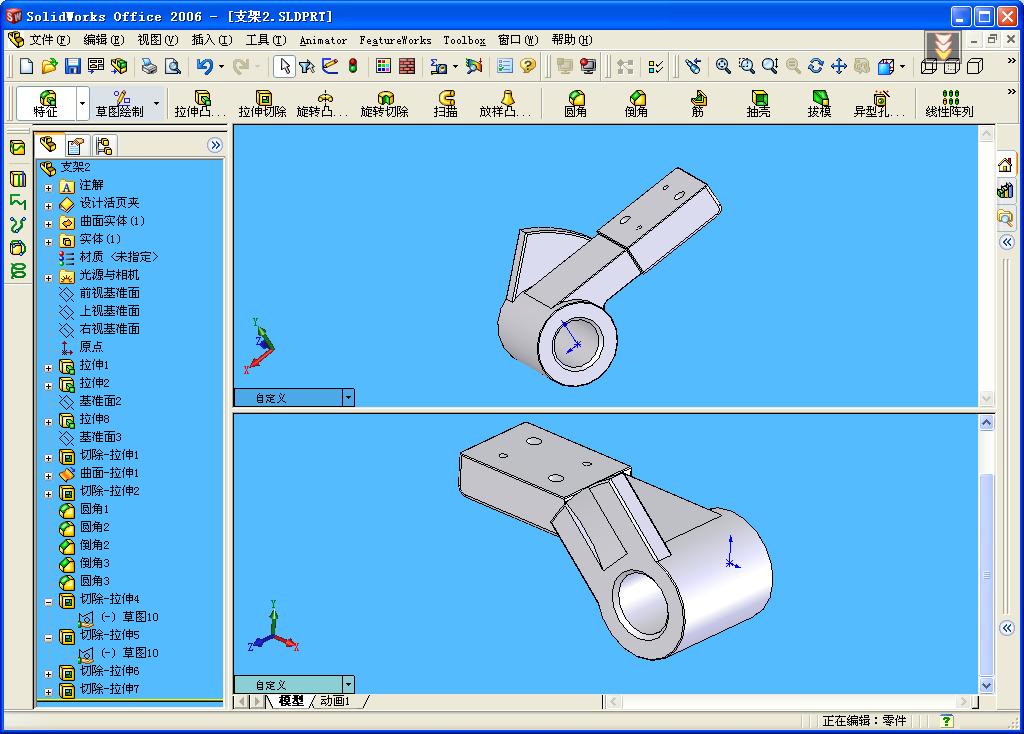Click the Zoom to fit magnifier icon
Viewport: 1024px width, 734px height.
point(723,66)
